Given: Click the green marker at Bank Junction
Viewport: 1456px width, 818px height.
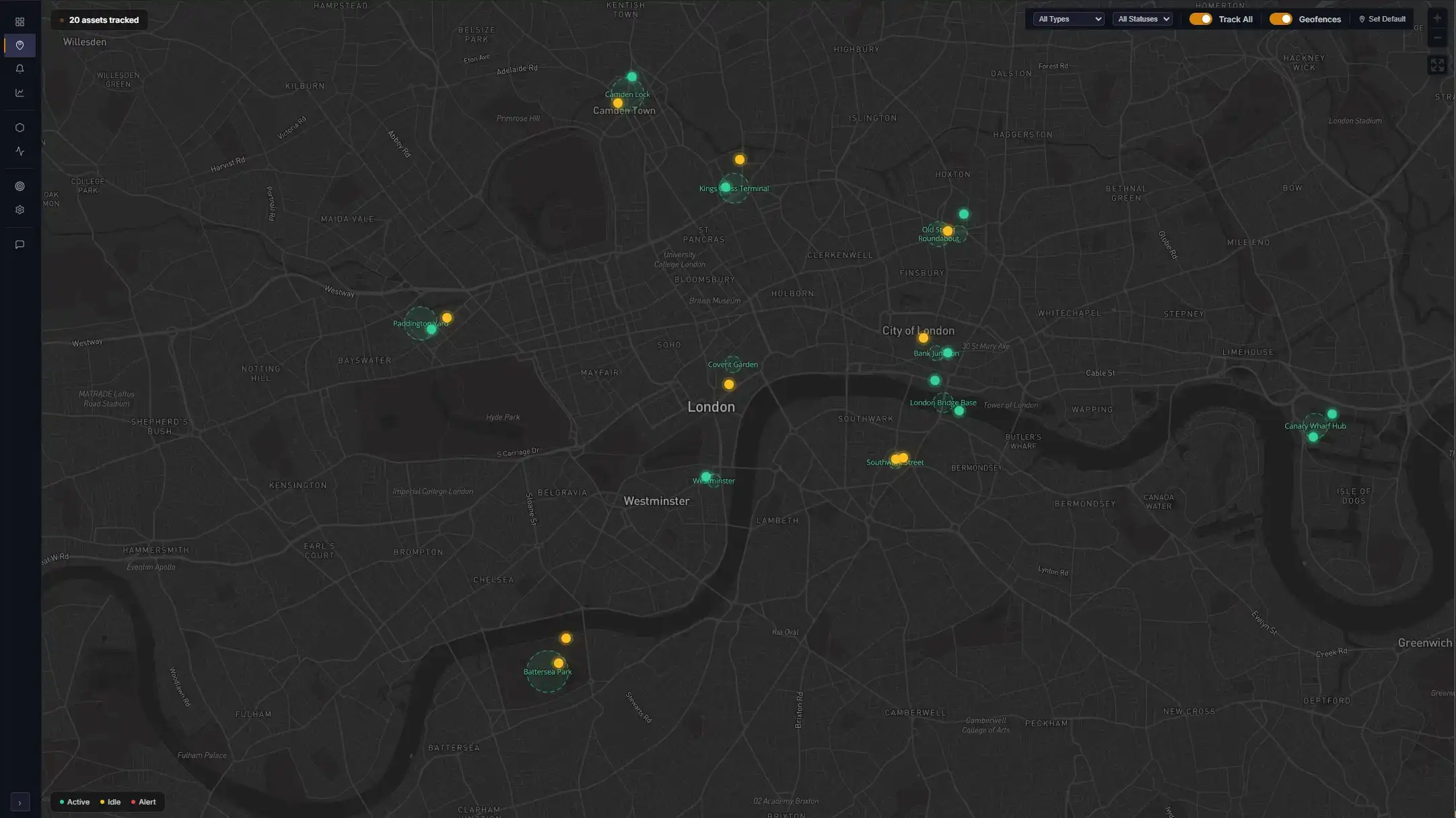Looking at the screenshot, I should point(947,353).
